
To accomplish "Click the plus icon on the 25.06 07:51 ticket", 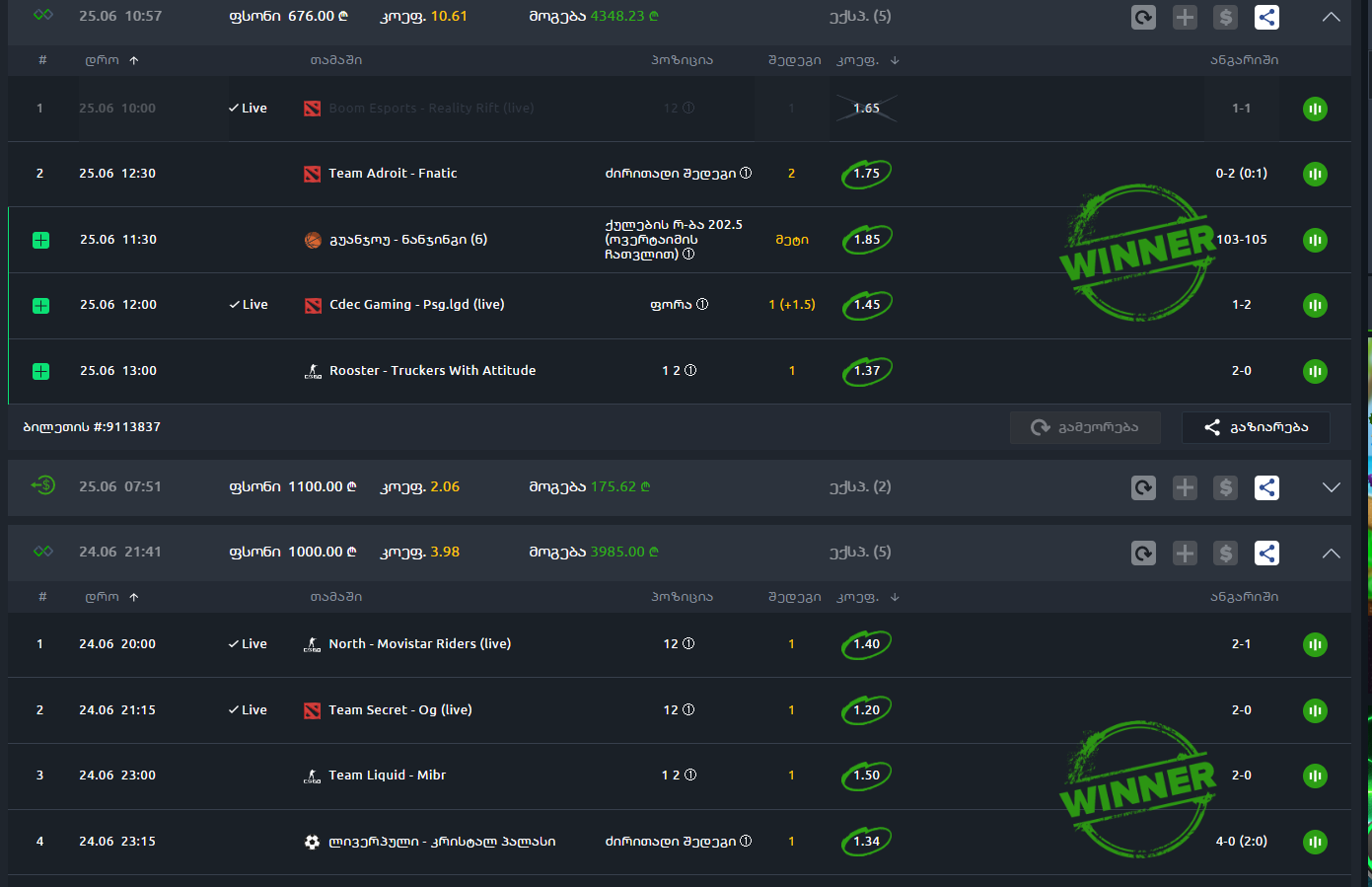I will [x=1185, y=487].
